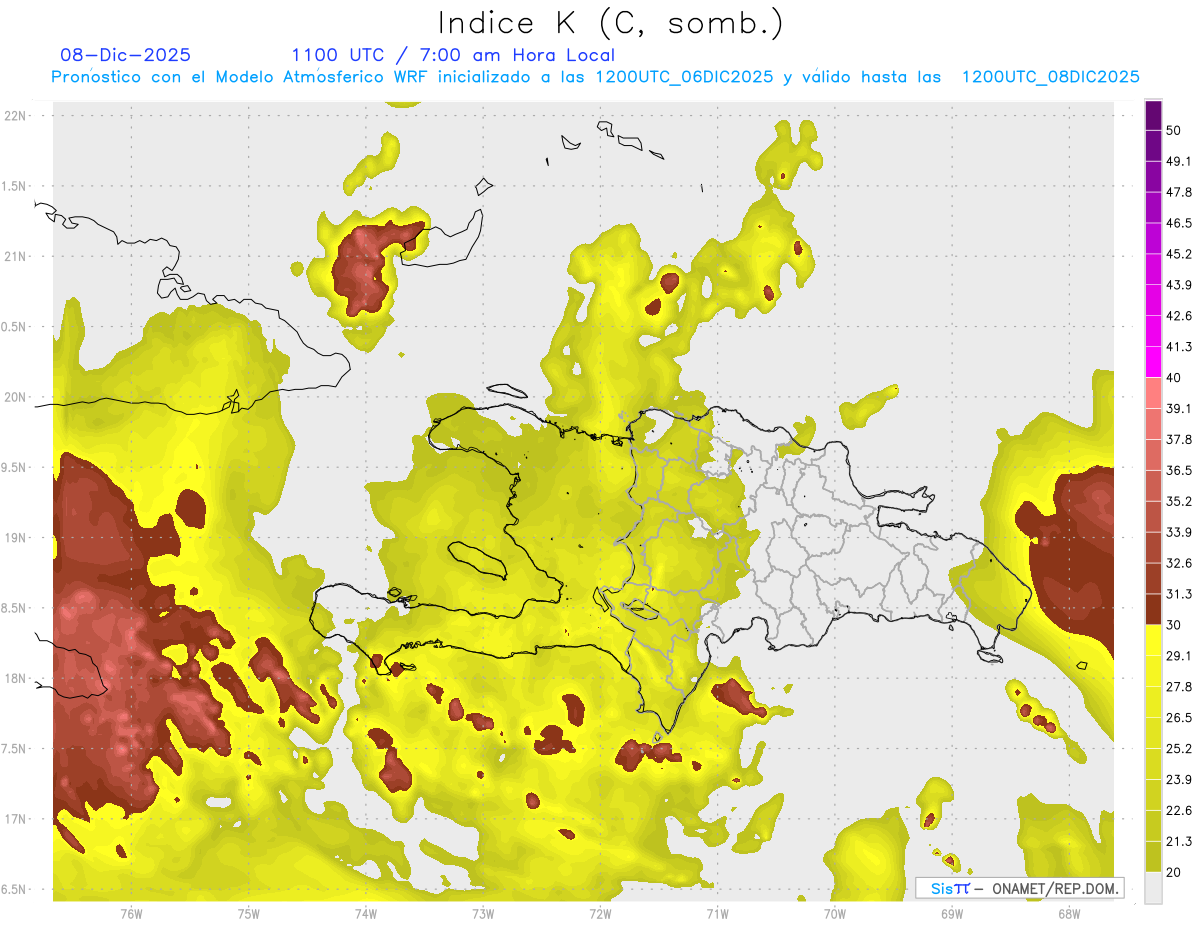1200x927 pixels.
Task: Click the "70W" longitude label
Action: [834, 913]
